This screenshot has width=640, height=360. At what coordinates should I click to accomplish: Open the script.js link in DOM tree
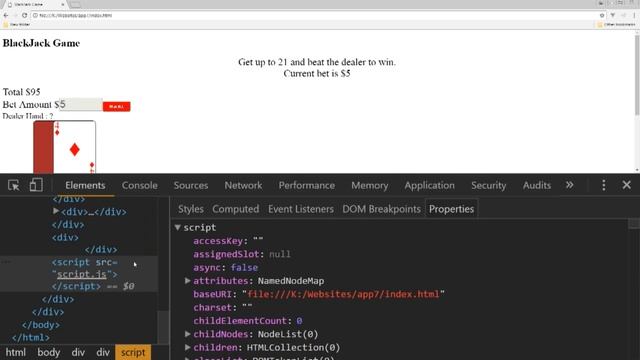82,274
